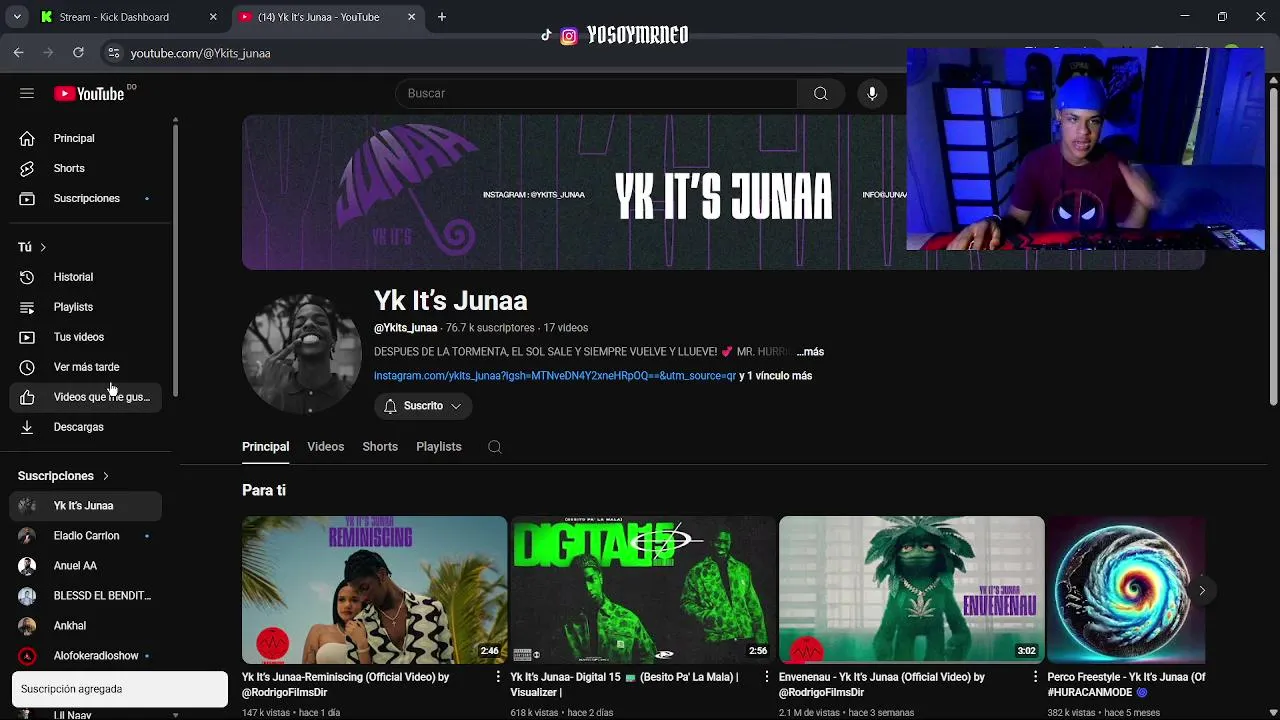Image resolution: width=1280 pixels, height=720 pixels.
Task: Activate voice search microphone
Action: coord(872,93)
